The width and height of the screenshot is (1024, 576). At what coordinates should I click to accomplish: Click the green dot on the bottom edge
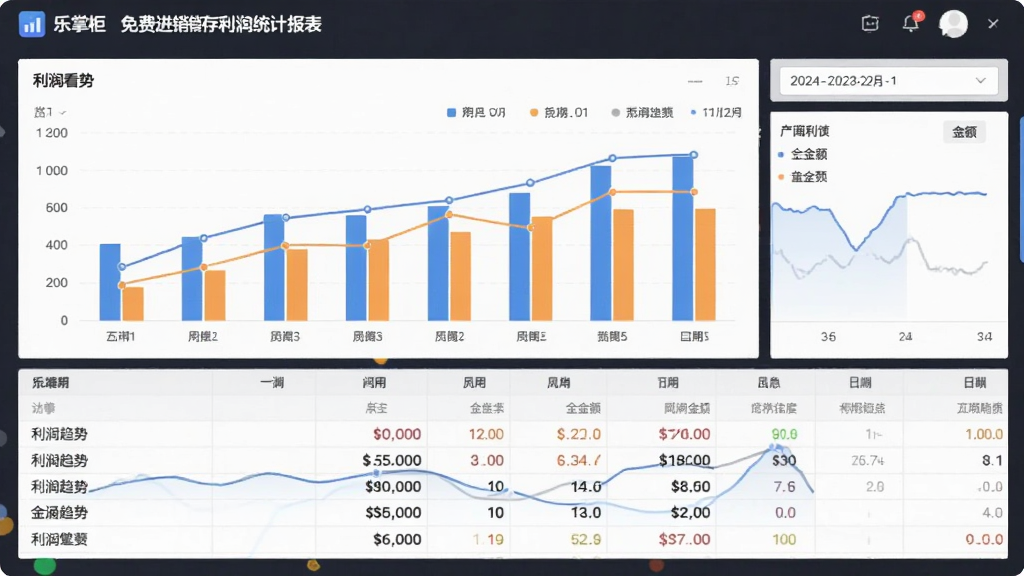tap(44, 566)
